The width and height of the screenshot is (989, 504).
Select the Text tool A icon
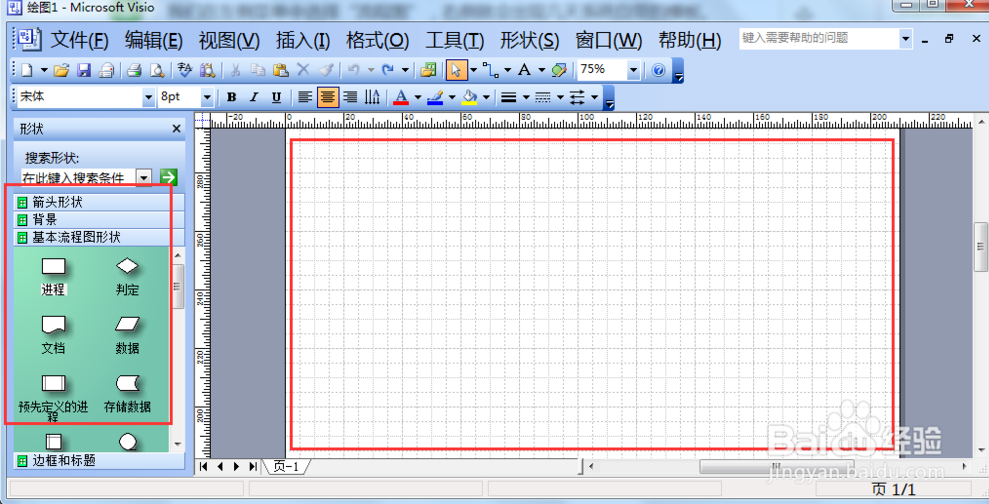pyautogui.click(x=524, y=70)
